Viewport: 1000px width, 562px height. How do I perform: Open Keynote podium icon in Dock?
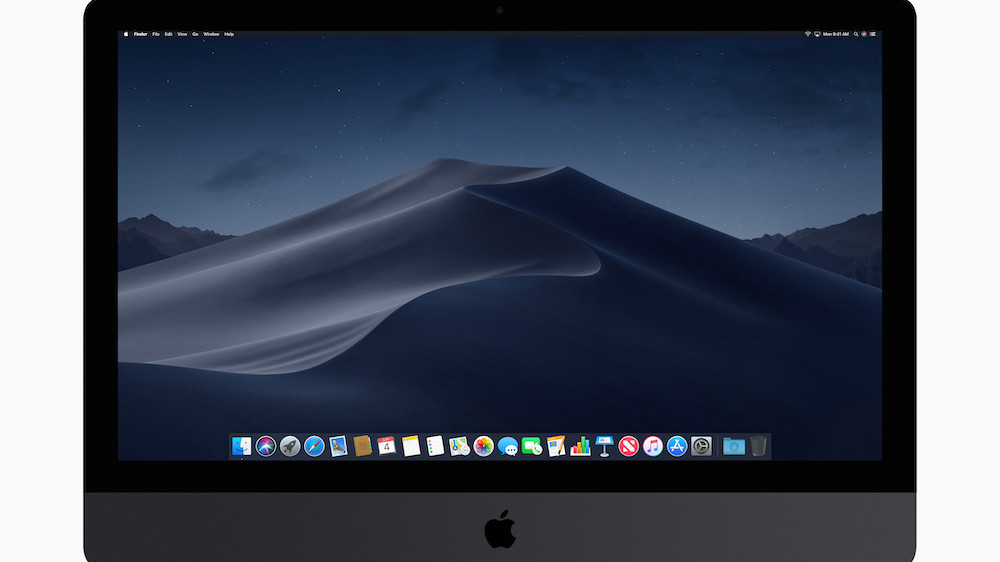[x=605, y=446]
